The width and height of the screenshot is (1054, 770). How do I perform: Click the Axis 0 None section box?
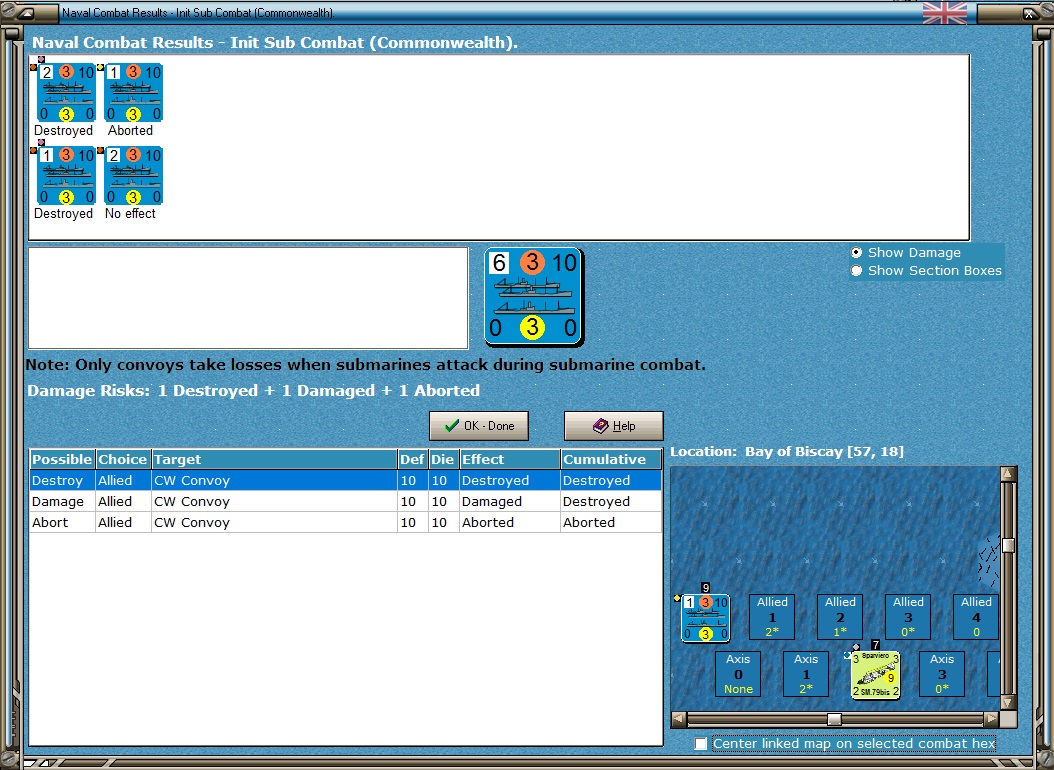(738, 673)
